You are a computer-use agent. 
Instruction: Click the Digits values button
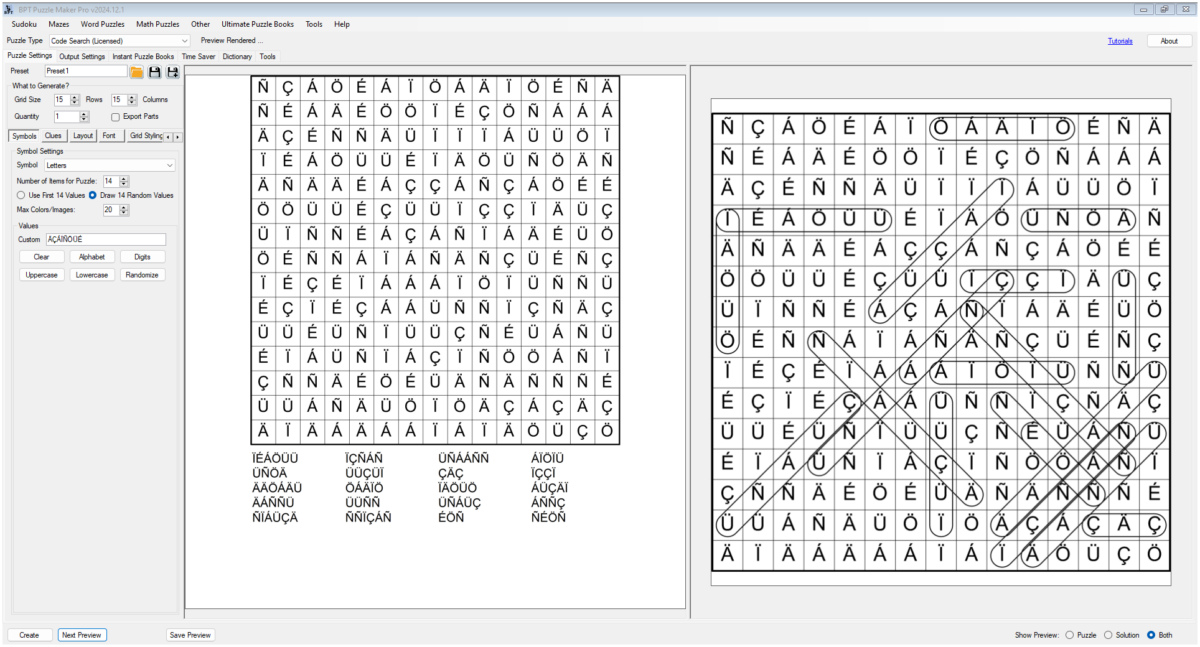[142, 257]
